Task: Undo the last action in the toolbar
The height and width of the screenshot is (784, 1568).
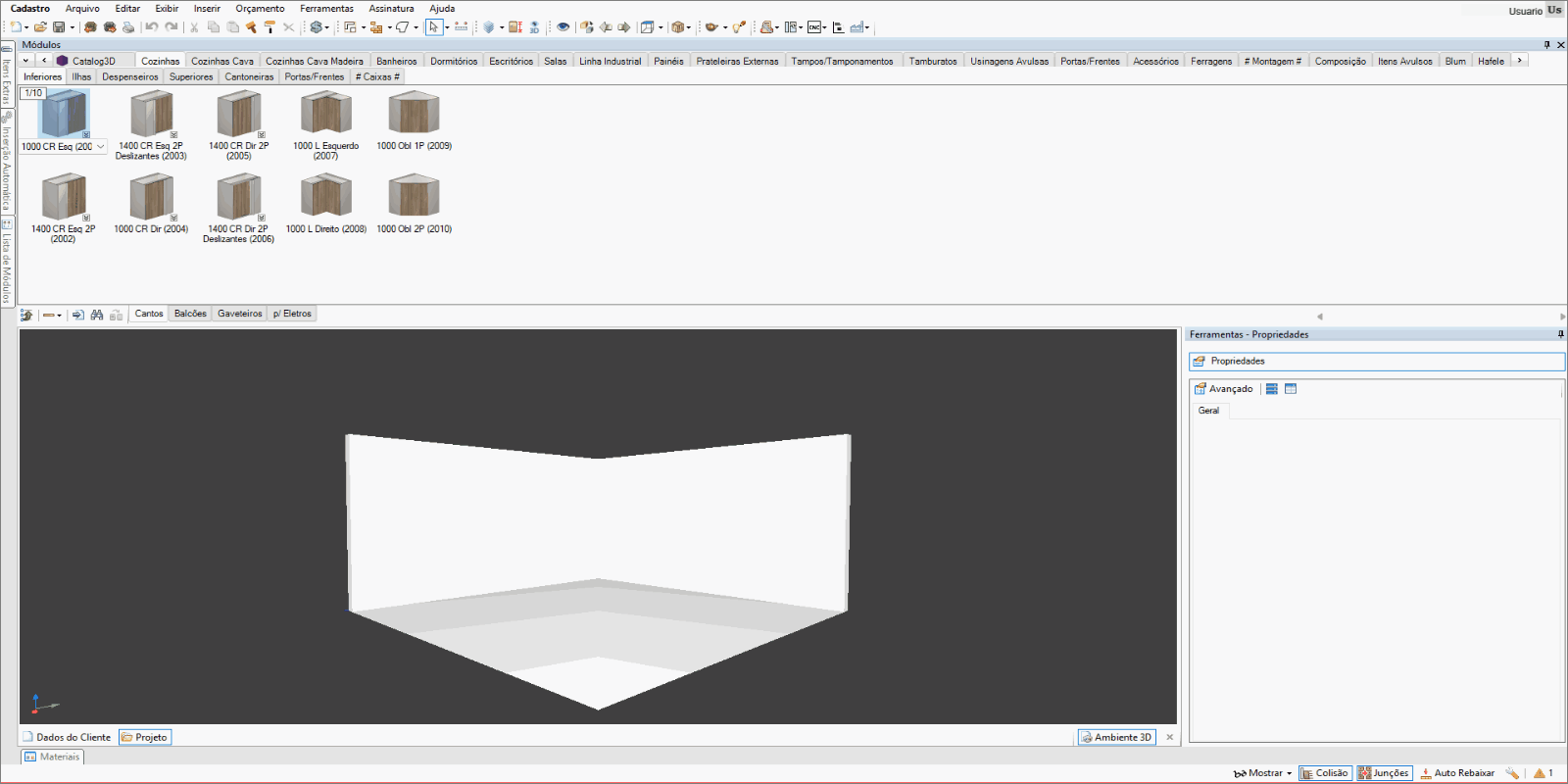Action: pyautogui.click(x=152, y=27)
